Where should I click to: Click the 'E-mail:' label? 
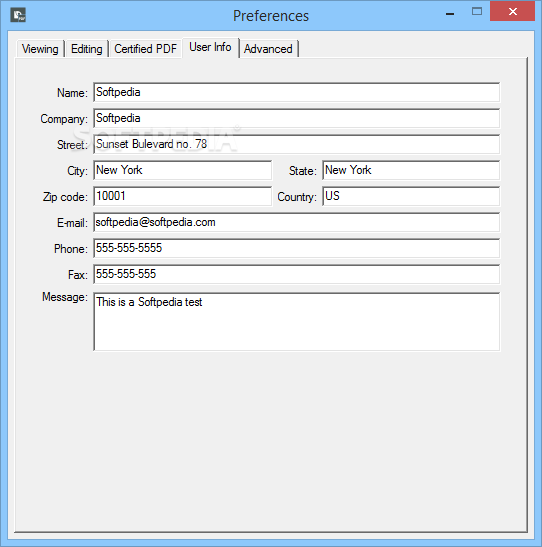(x=72, y=223)
